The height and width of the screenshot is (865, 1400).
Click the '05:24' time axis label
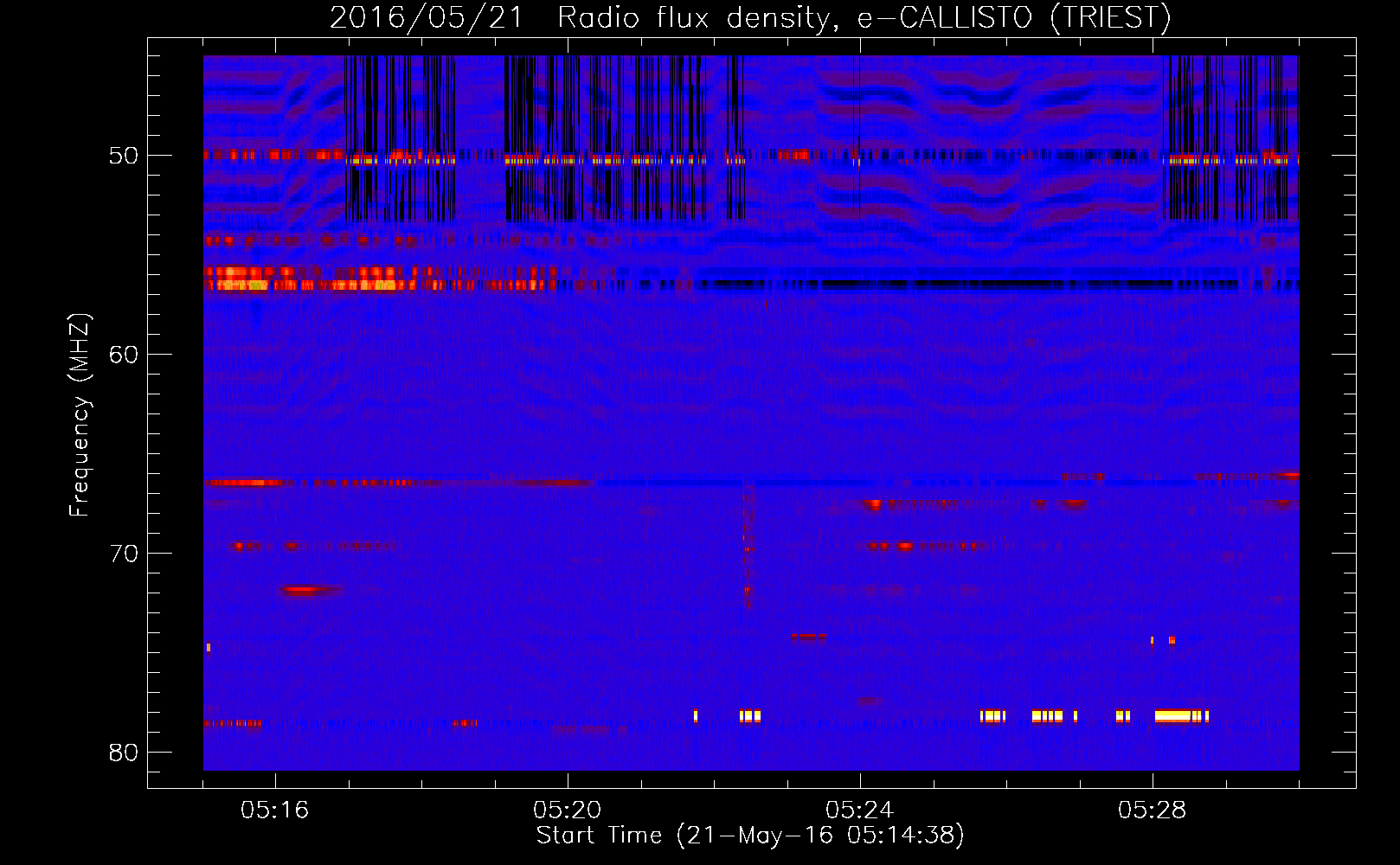tap(860, 811)
